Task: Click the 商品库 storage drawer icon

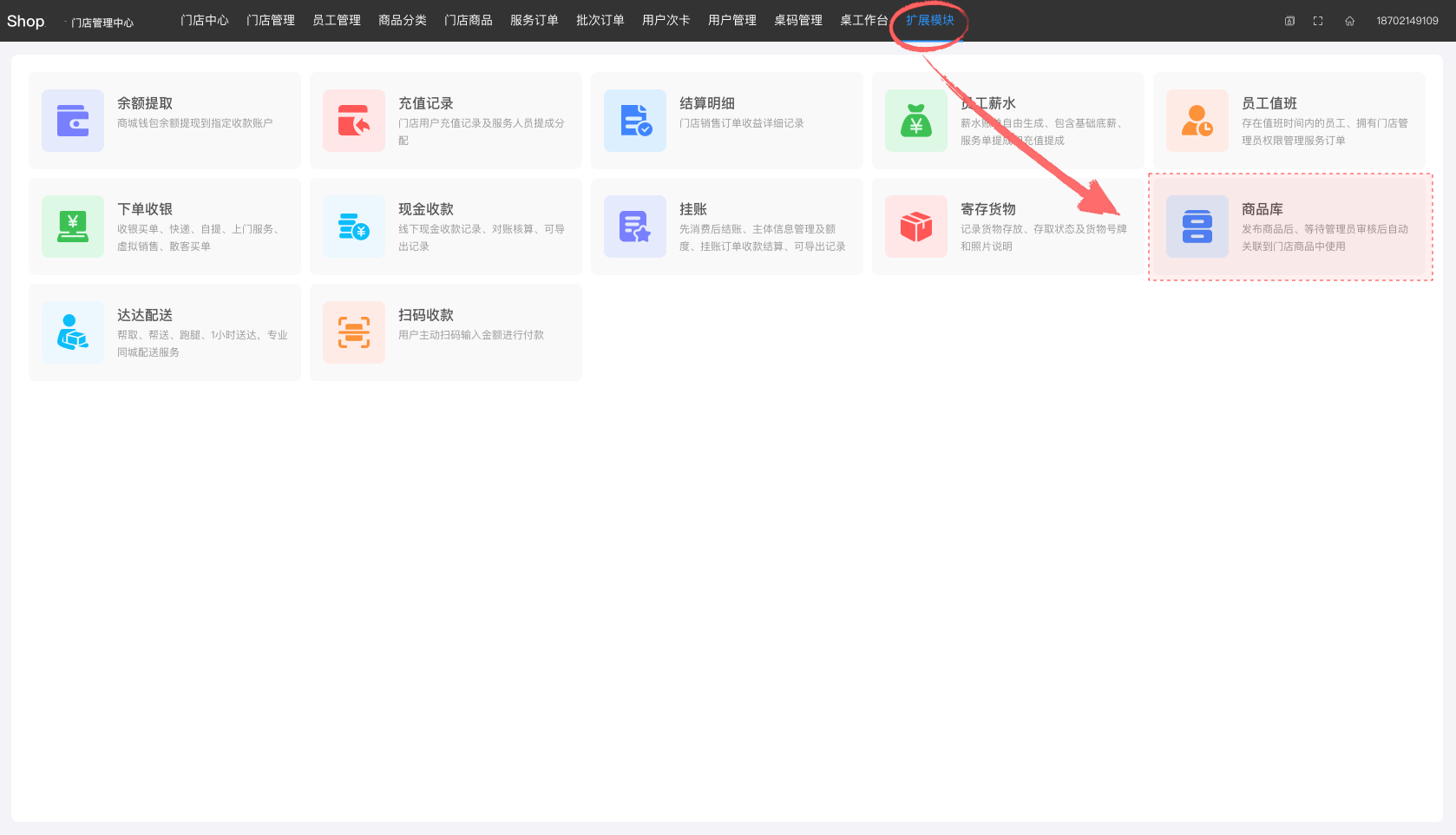Action: [x=1197, y=227]
